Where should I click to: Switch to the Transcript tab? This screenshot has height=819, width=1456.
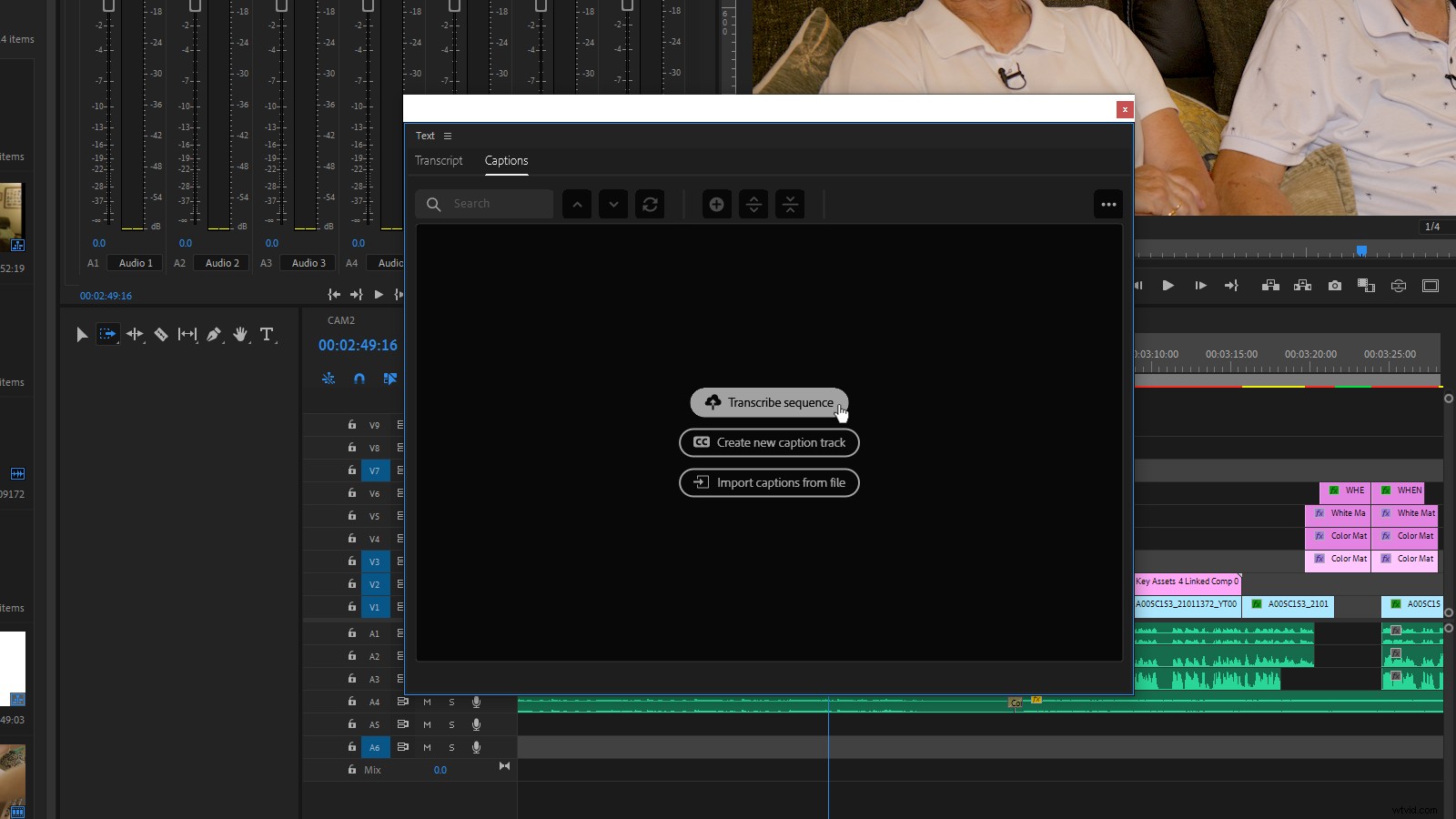point(439,160)
